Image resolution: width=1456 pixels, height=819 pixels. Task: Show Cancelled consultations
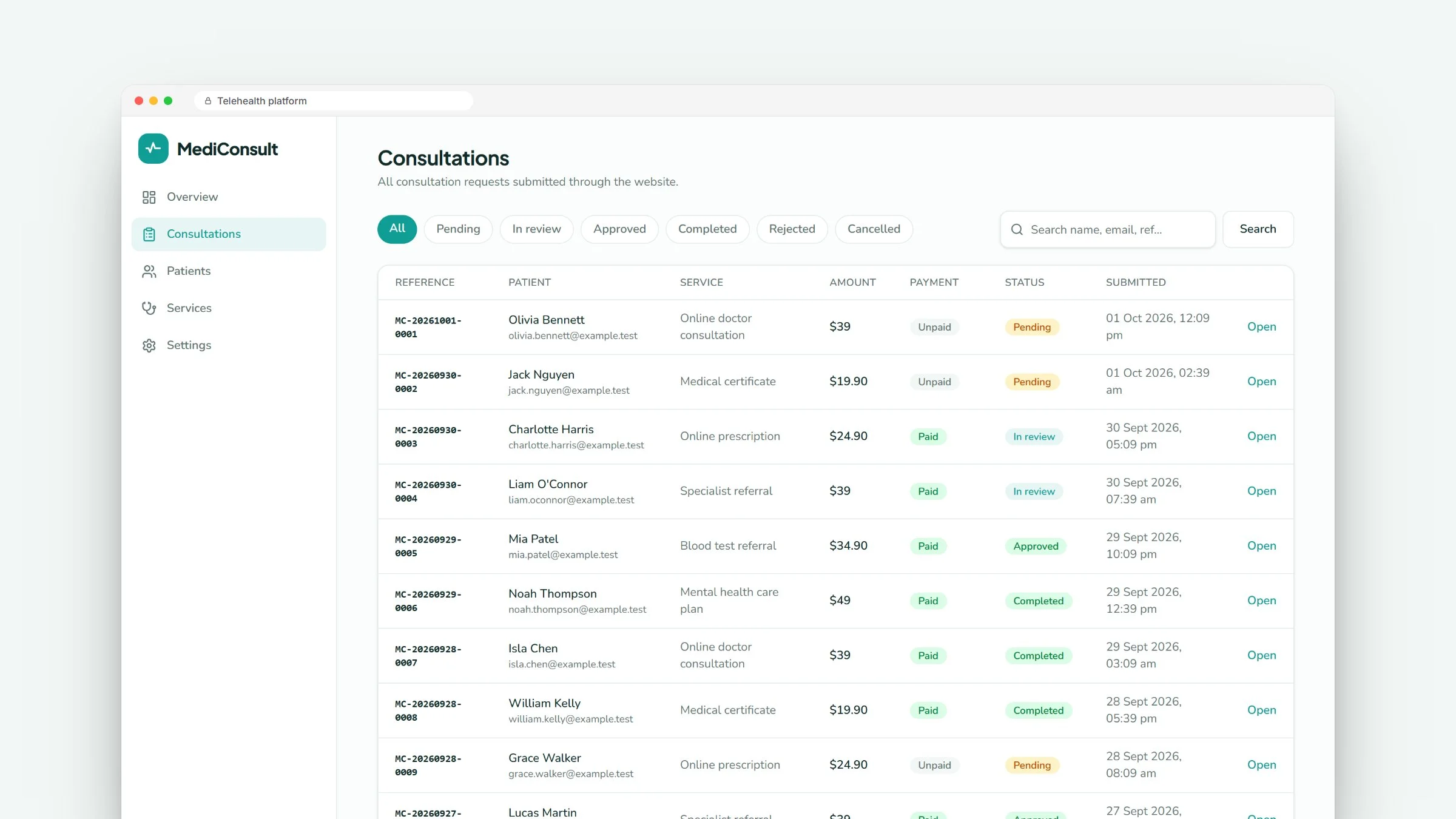pyautogui.click(x=874, y=229)
